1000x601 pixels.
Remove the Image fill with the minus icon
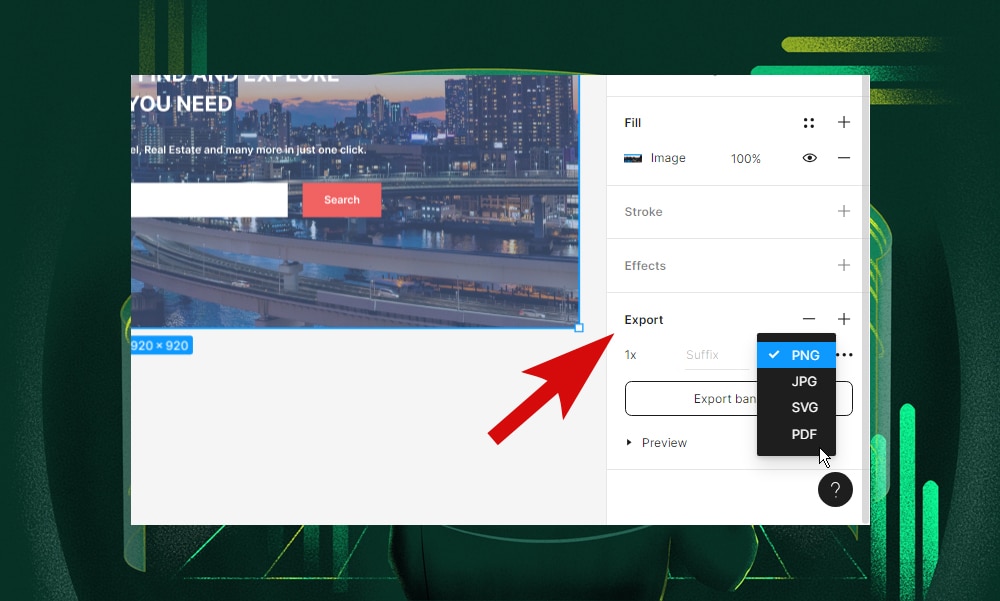[x=843, y=158]
